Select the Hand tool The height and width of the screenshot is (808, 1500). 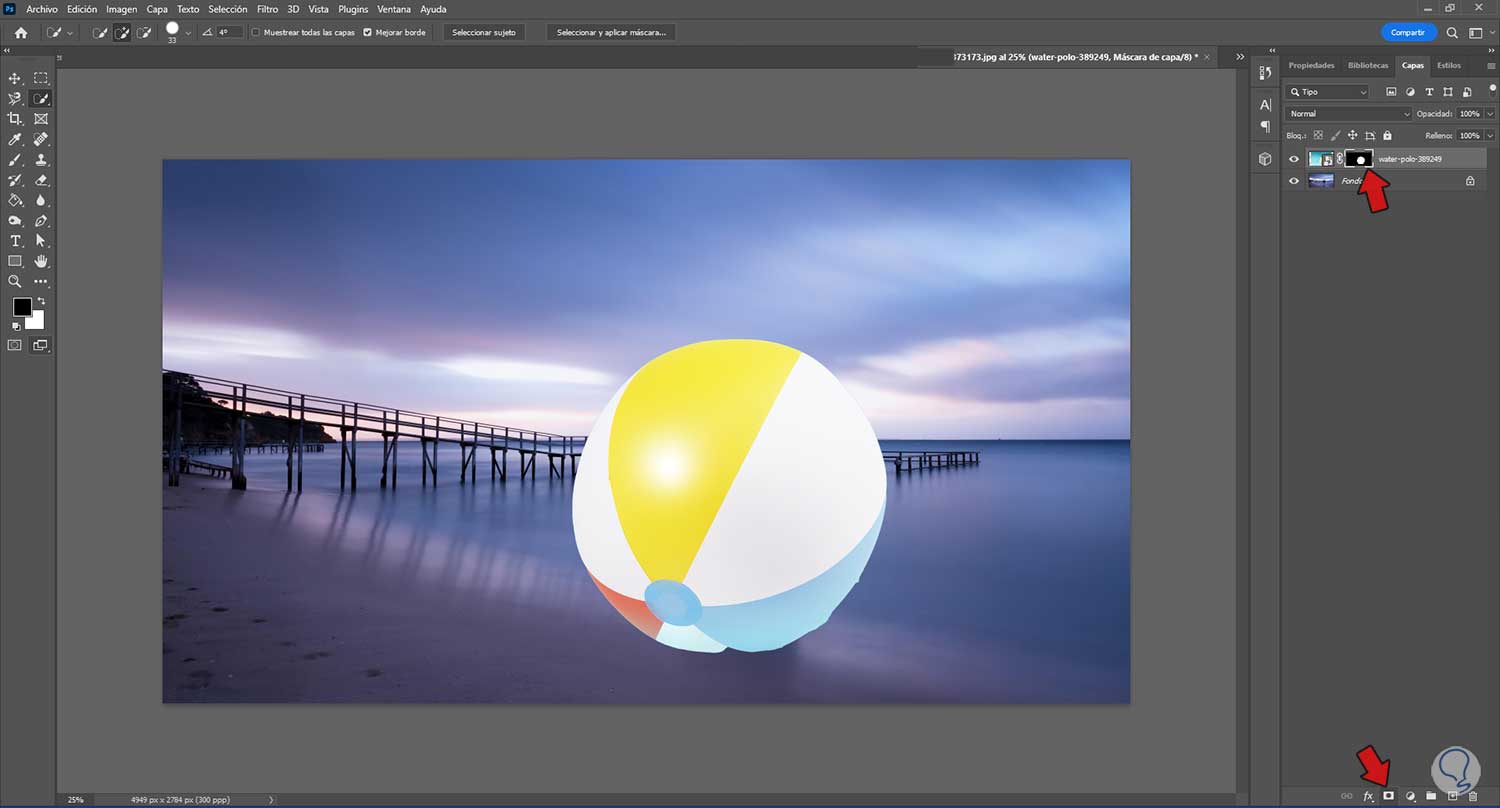click(x=41, y=261)
